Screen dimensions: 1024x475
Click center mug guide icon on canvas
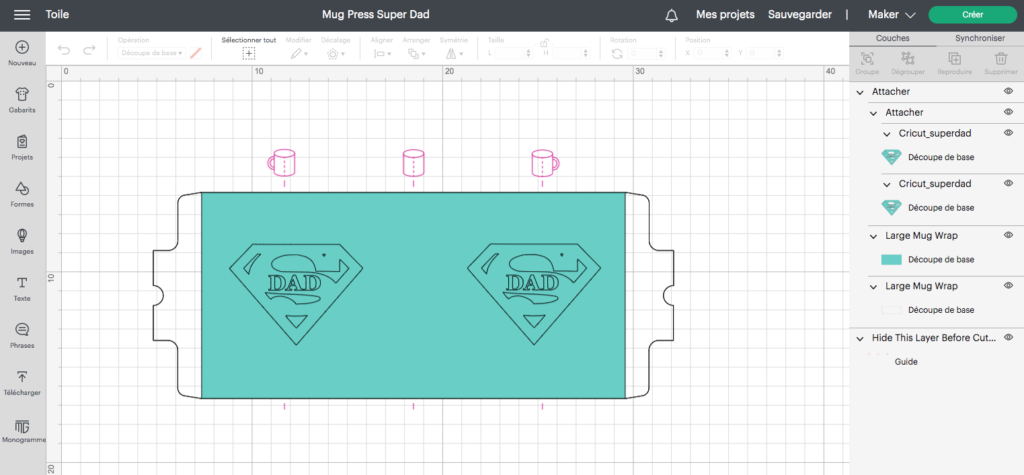pyautogui.click(x=413, y=163)
